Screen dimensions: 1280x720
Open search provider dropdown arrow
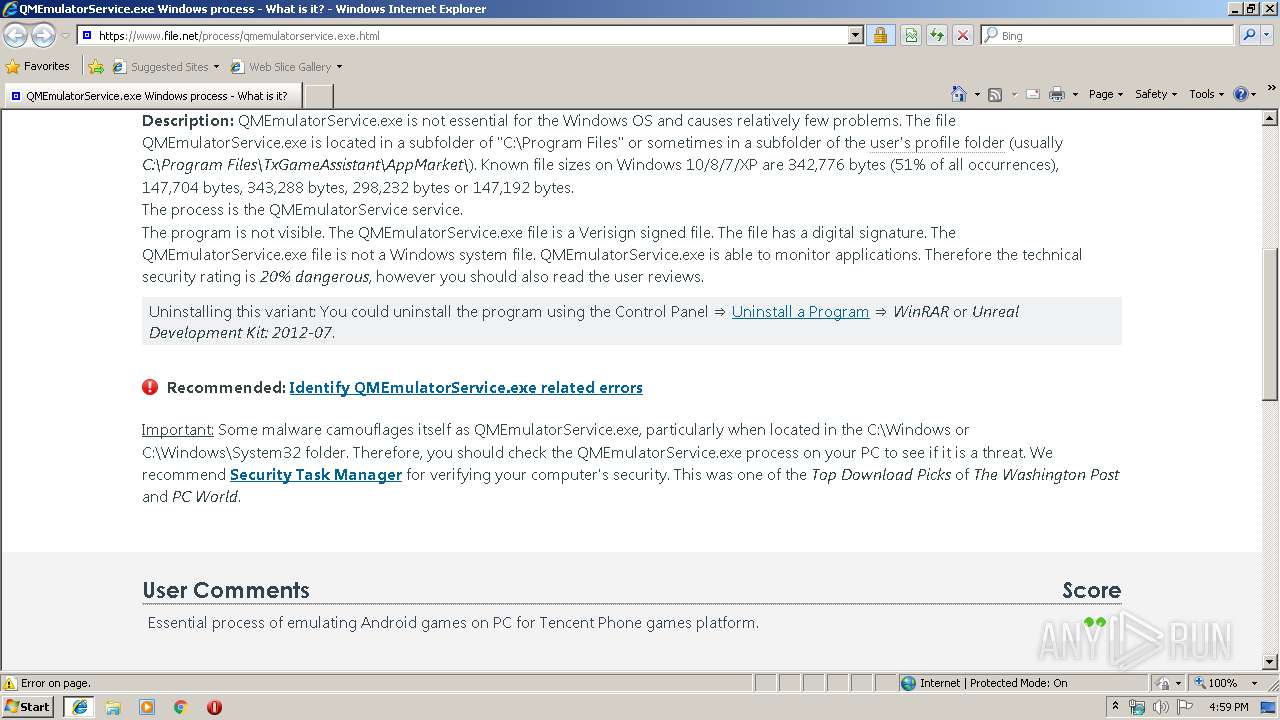click(1268, 35)
